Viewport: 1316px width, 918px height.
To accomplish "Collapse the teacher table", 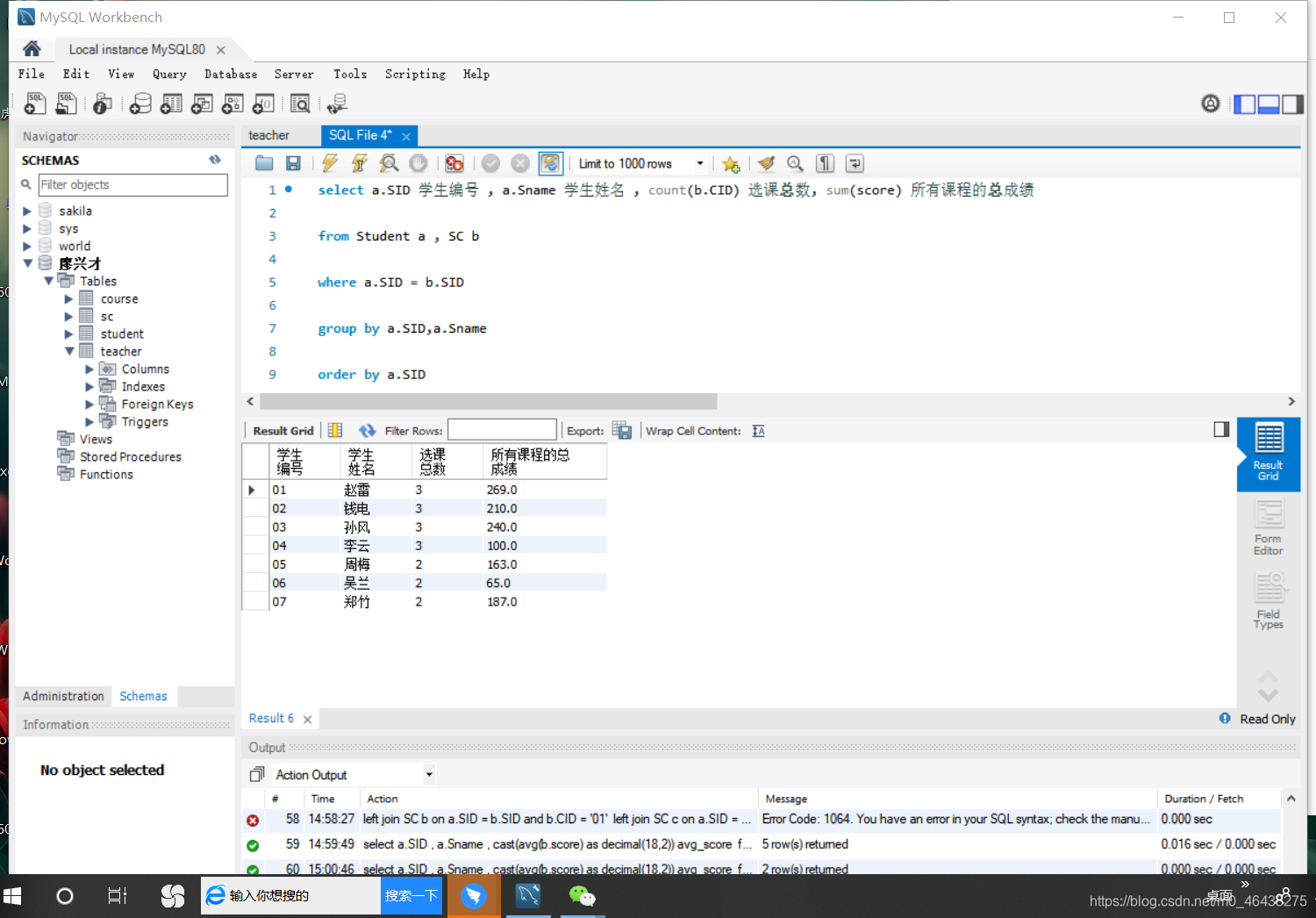I will 69,351.
